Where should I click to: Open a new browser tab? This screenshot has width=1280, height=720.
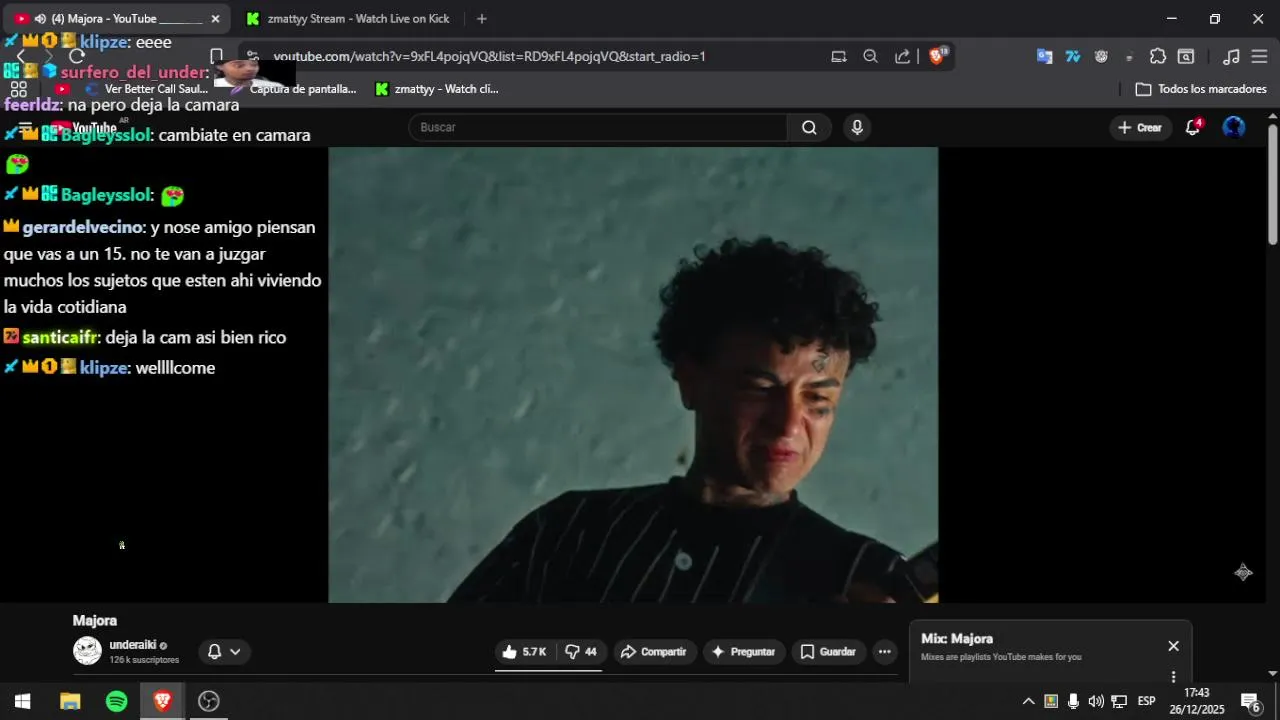[482, 19]
